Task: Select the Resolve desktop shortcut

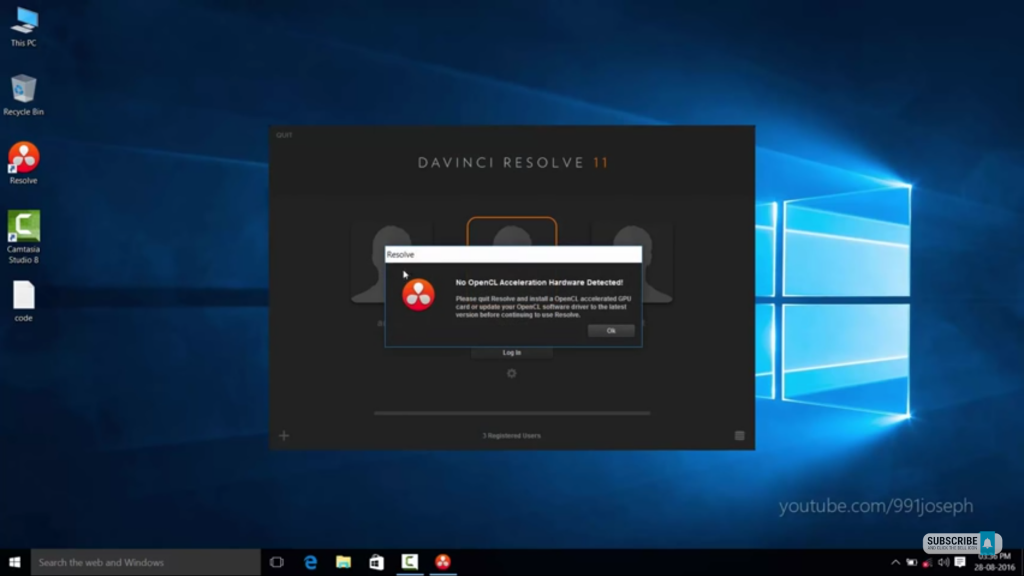Action: click(x=24, y=163)
